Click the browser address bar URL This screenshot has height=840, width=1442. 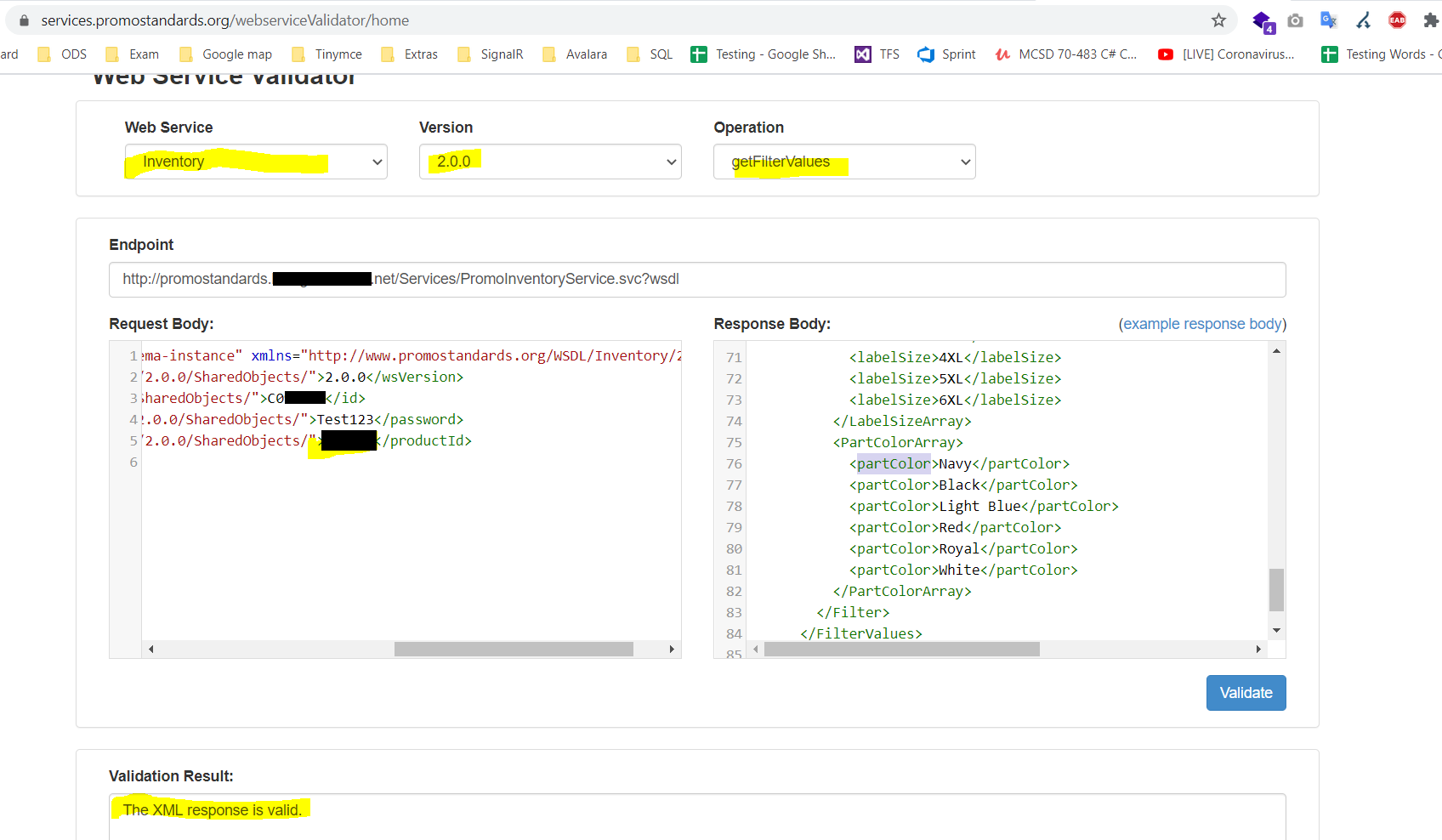[x=224, y=20]
